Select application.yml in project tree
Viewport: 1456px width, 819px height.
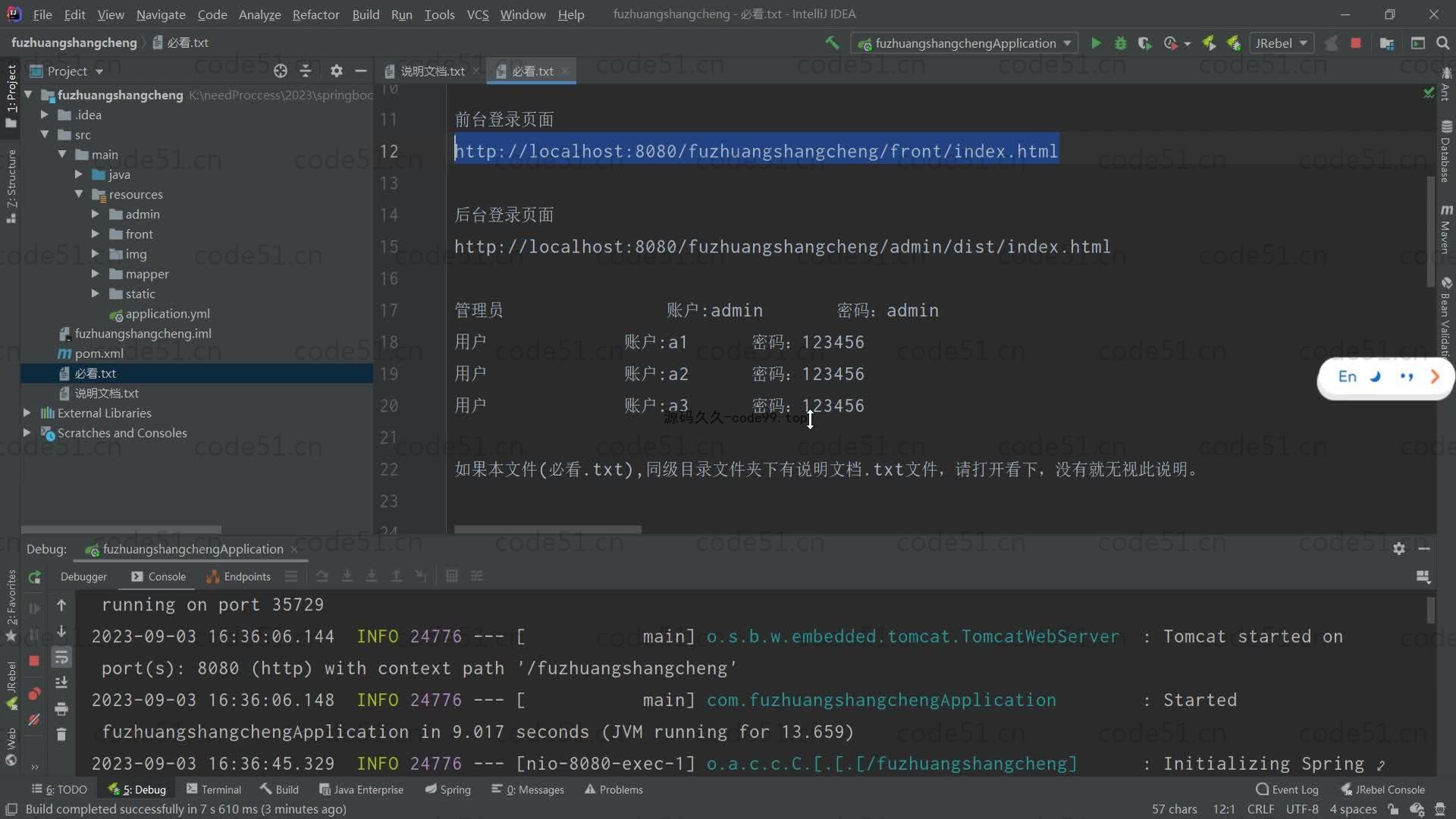(168, 313)
